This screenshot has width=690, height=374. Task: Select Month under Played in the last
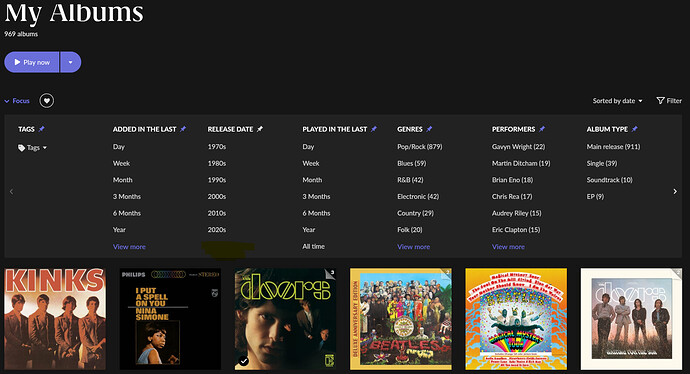(x=312, y=180)
